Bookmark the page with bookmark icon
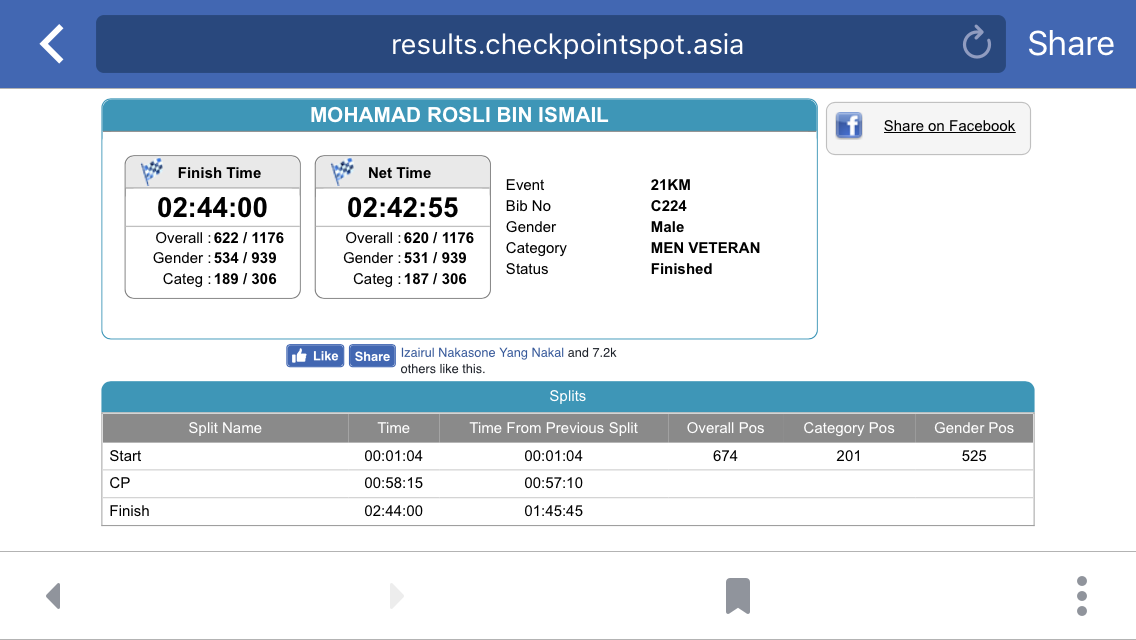This screenshot has width=1136, height=640. tap(738, 596)
